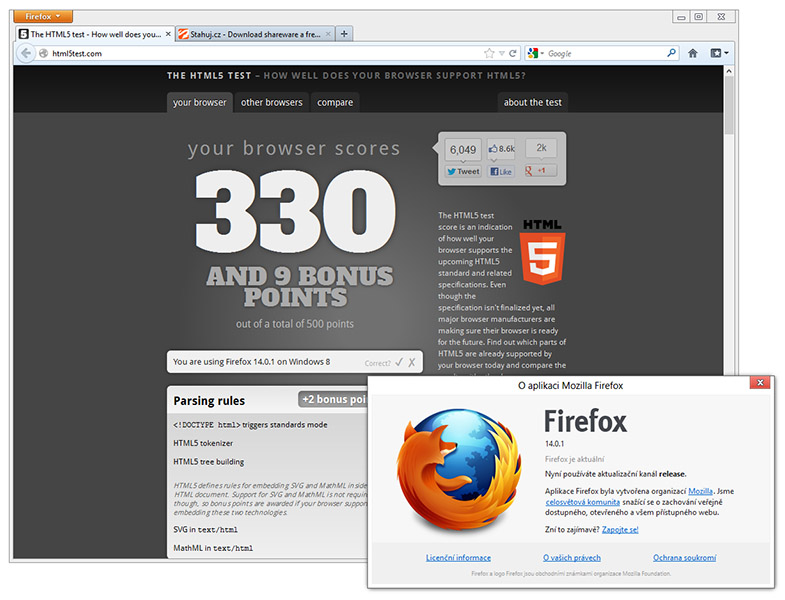Click the 2k plus-one count bubble
The width and height of the screenshot is (785, 600).
541,148
